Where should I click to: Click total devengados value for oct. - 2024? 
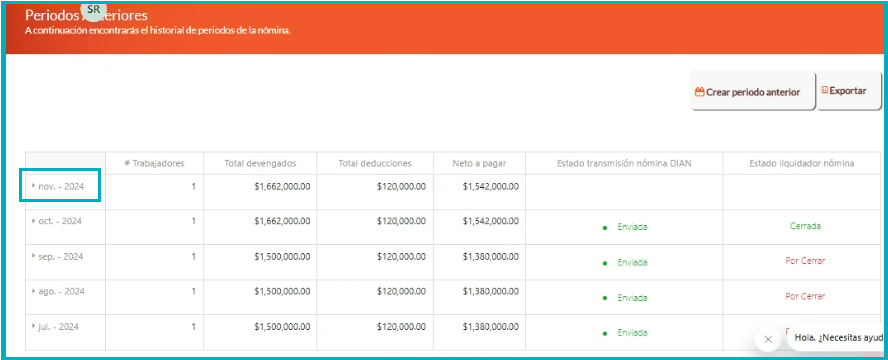click(282, 221)
